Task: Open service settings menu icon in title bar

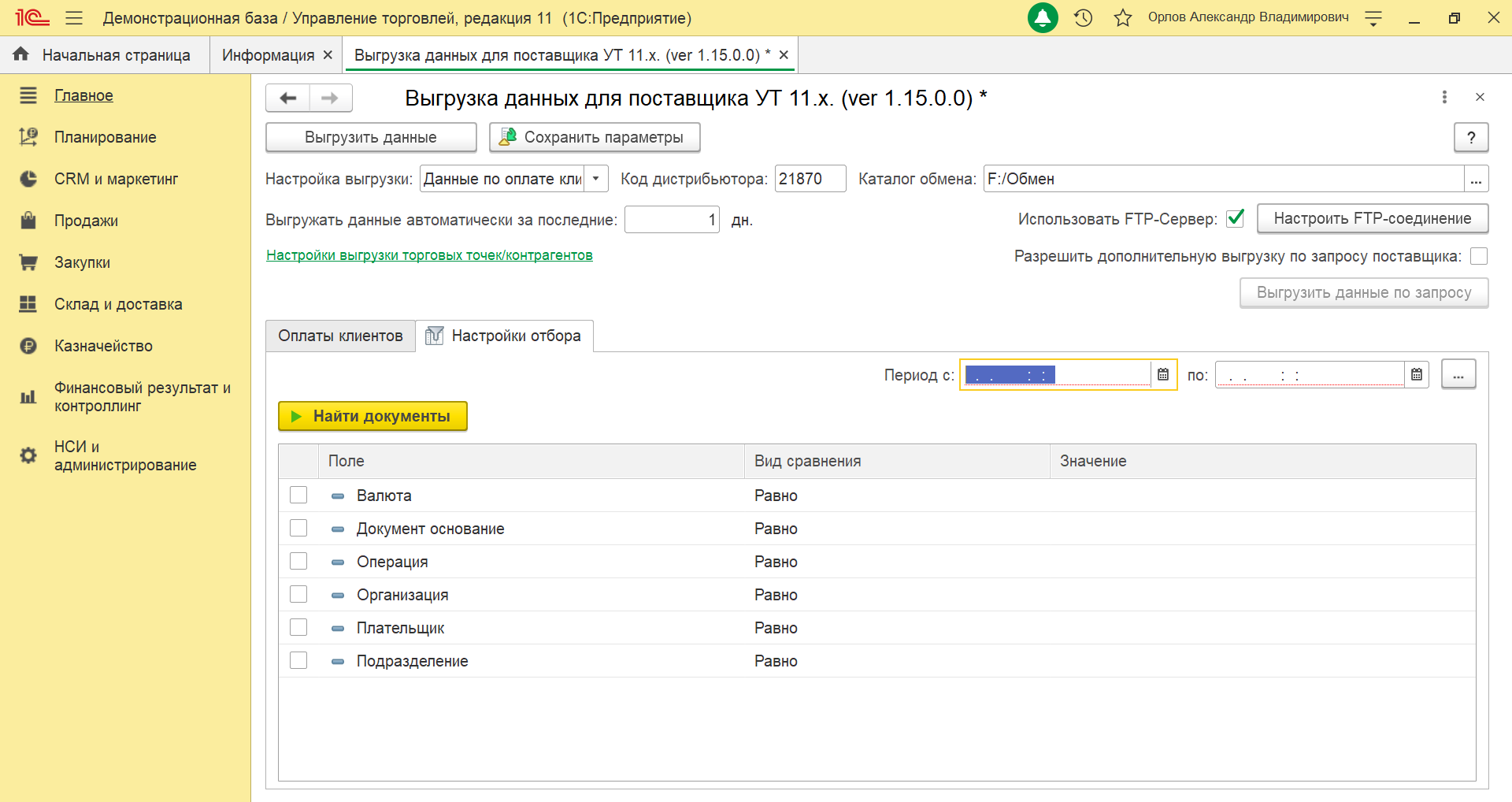Action: 1373,17
